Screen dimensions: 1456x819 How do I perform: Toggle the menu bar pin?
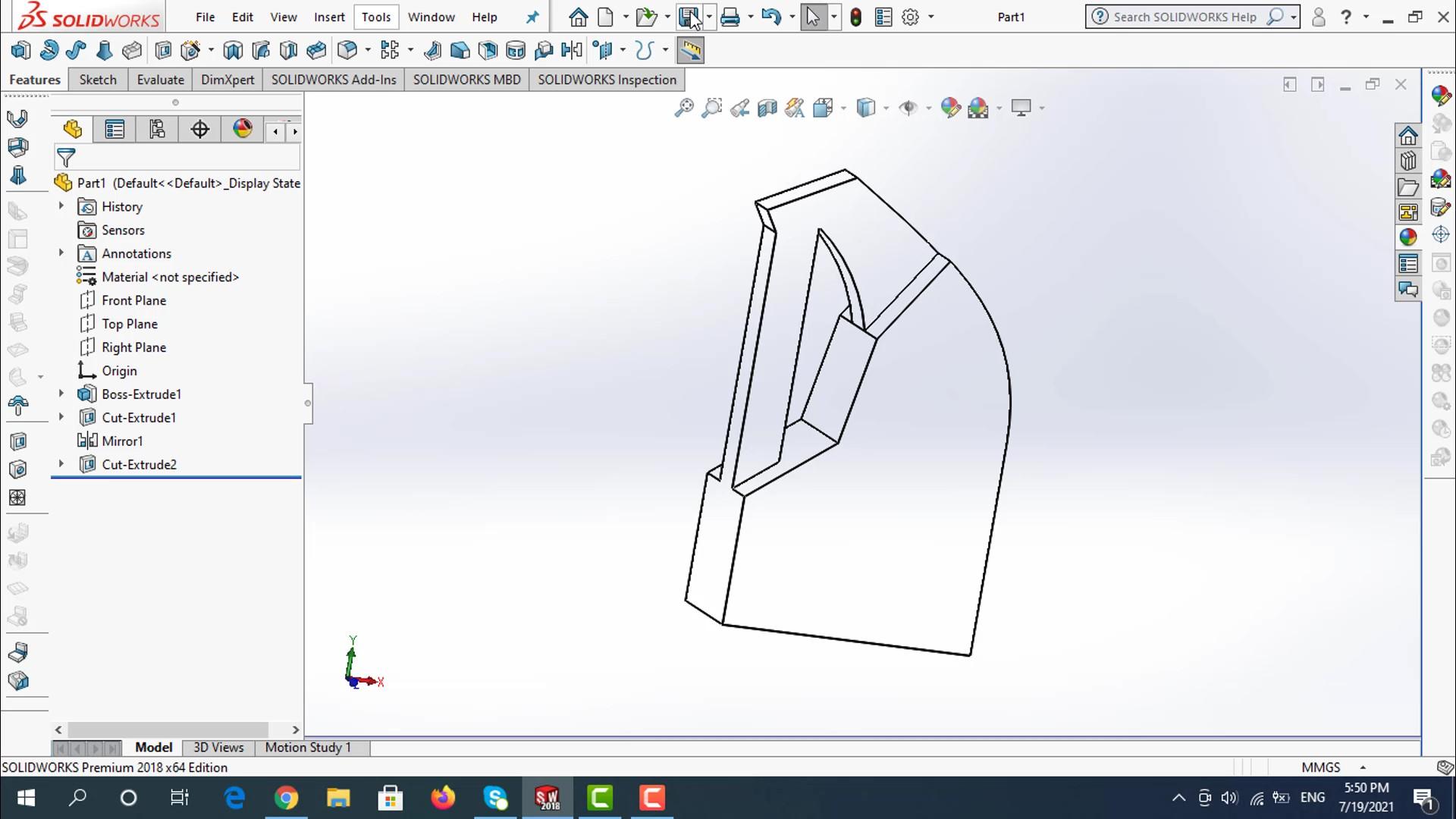point(532,17)
